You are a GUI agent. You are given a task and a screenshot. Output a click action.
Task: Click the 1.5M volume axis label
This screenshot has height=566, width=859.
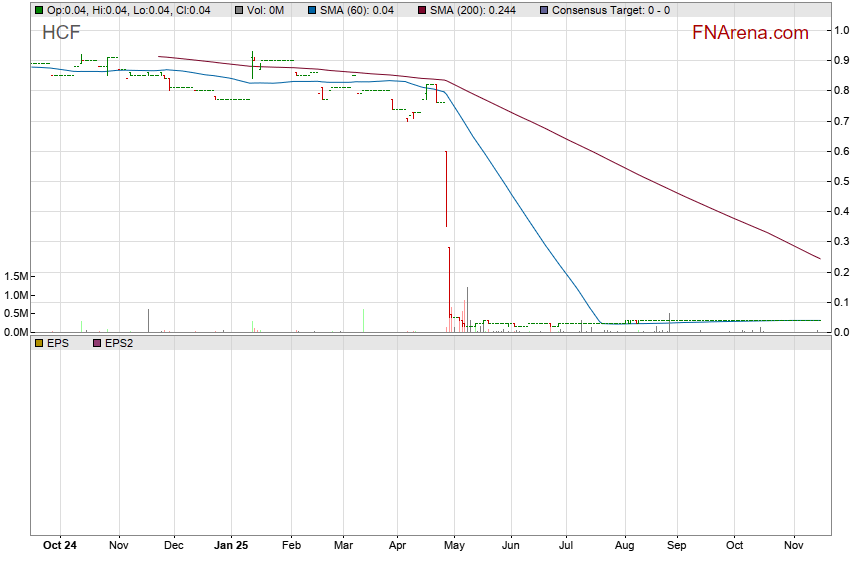pyautogui.click(x=16, y=276)
